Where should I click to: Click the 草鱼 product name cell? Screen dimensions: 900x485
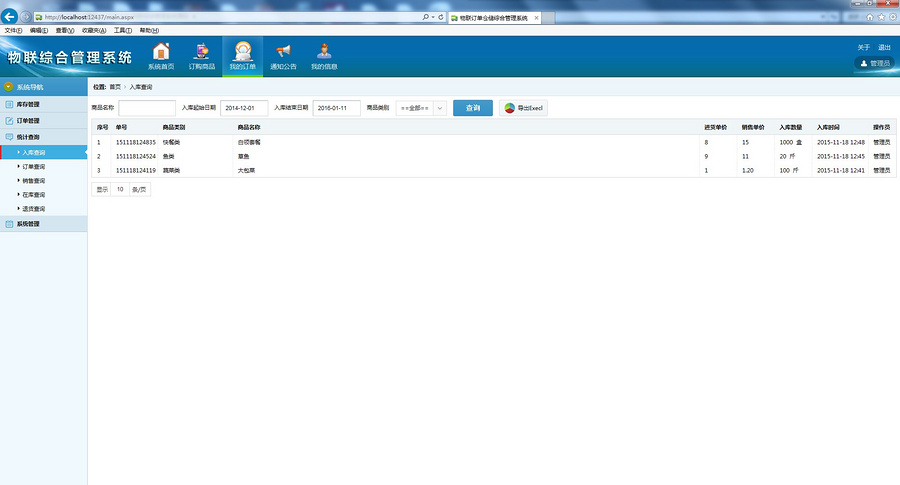pos(243,156)
